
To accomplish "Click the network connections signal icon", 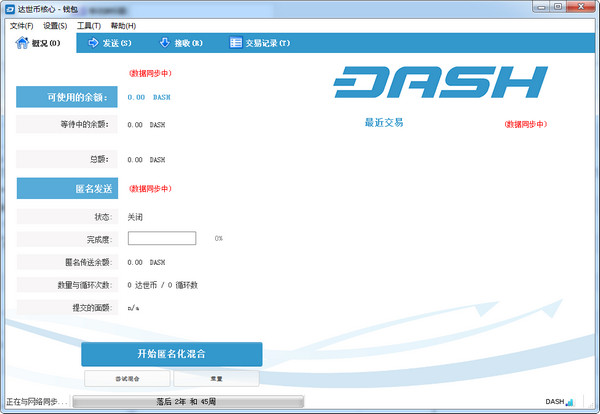I will point(570,402).
